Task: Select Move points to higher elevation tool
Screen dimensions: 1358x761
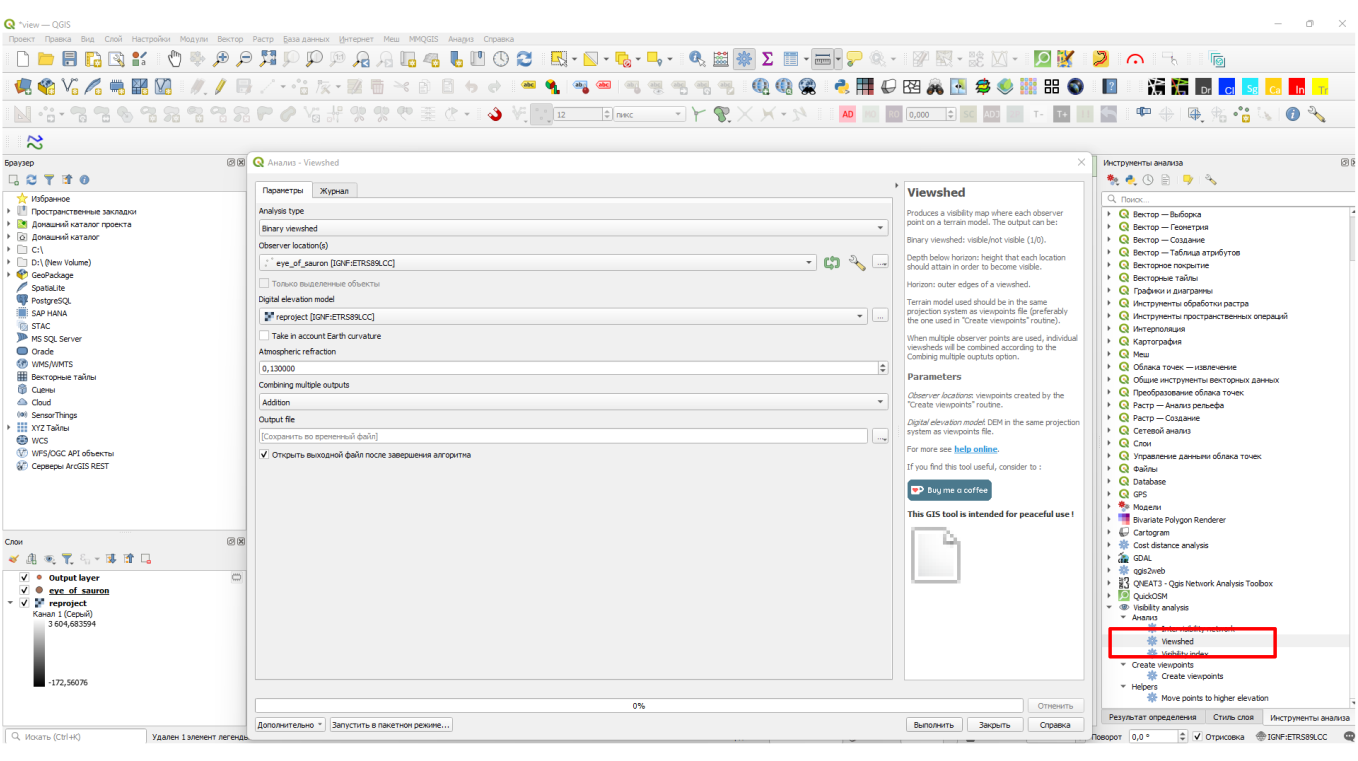Action: click(x=1215, y=698)
